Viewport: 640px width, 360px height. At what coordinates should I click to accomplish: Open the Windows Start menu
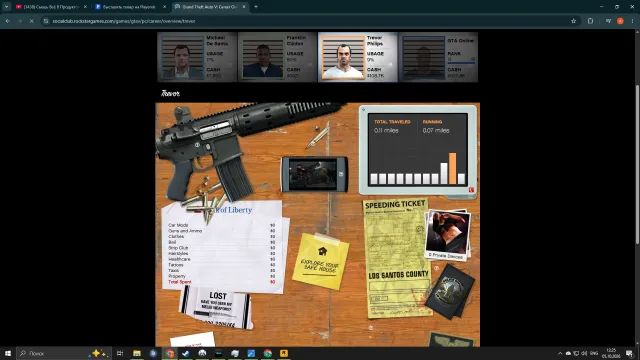(8, 353)
